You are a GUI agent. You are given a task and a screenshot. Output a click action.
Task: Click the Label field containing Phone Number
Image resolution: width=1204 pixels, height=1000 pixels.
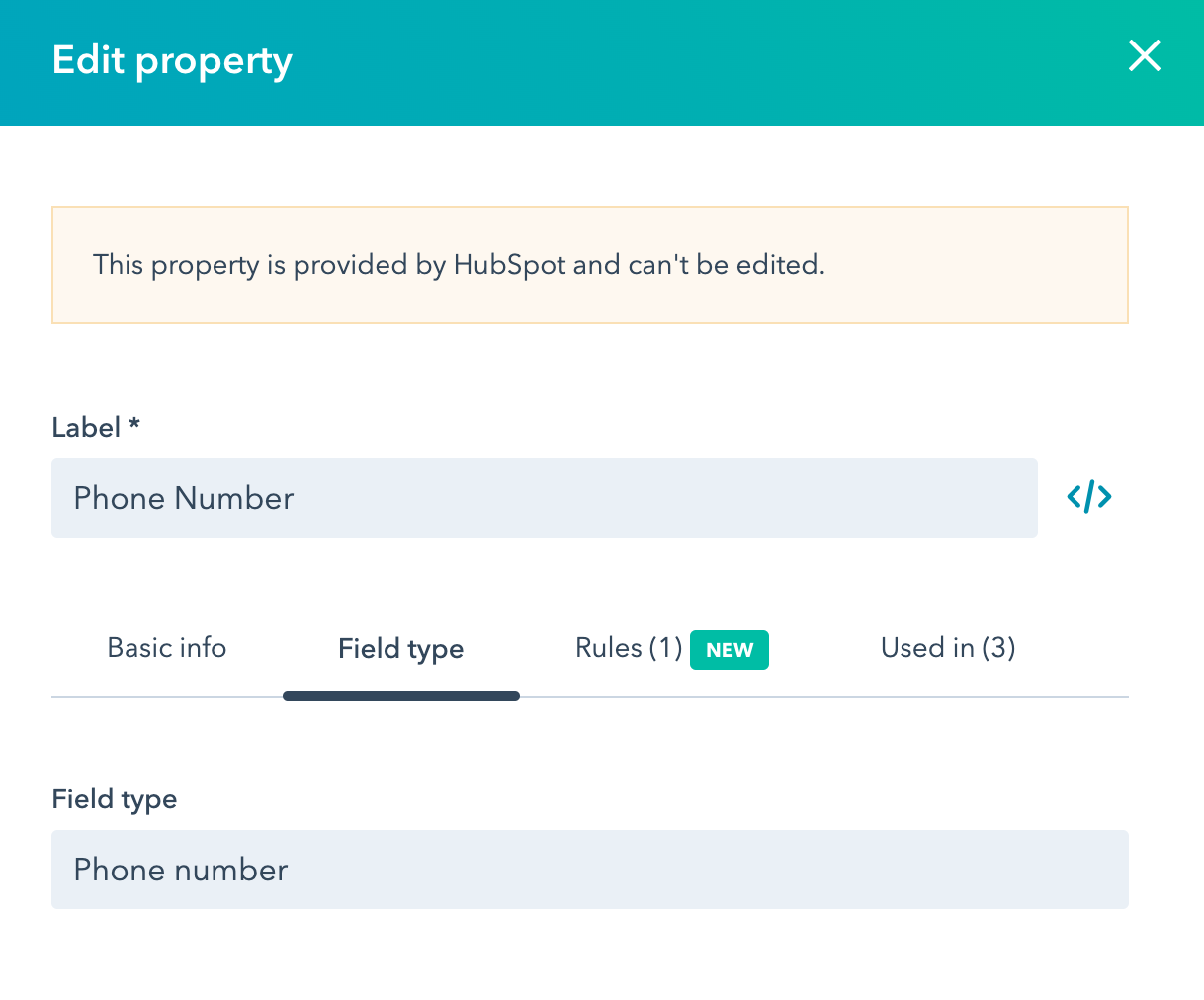click(x=544, y=498)
